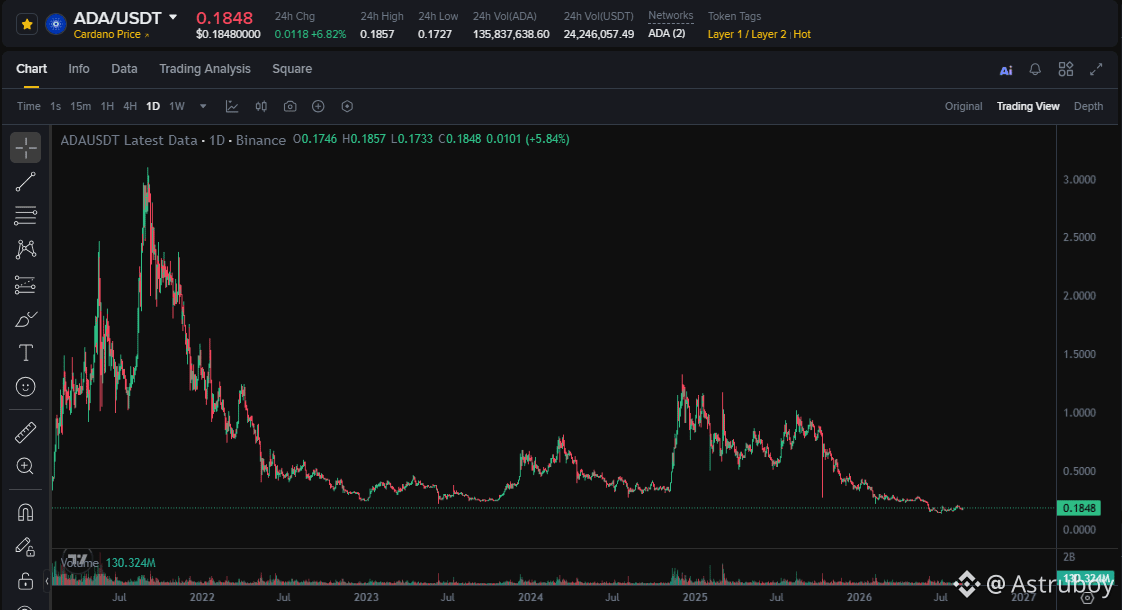Open the Square tab
1122x610 pixels.
pyautogui.click(x=292, y=69)
